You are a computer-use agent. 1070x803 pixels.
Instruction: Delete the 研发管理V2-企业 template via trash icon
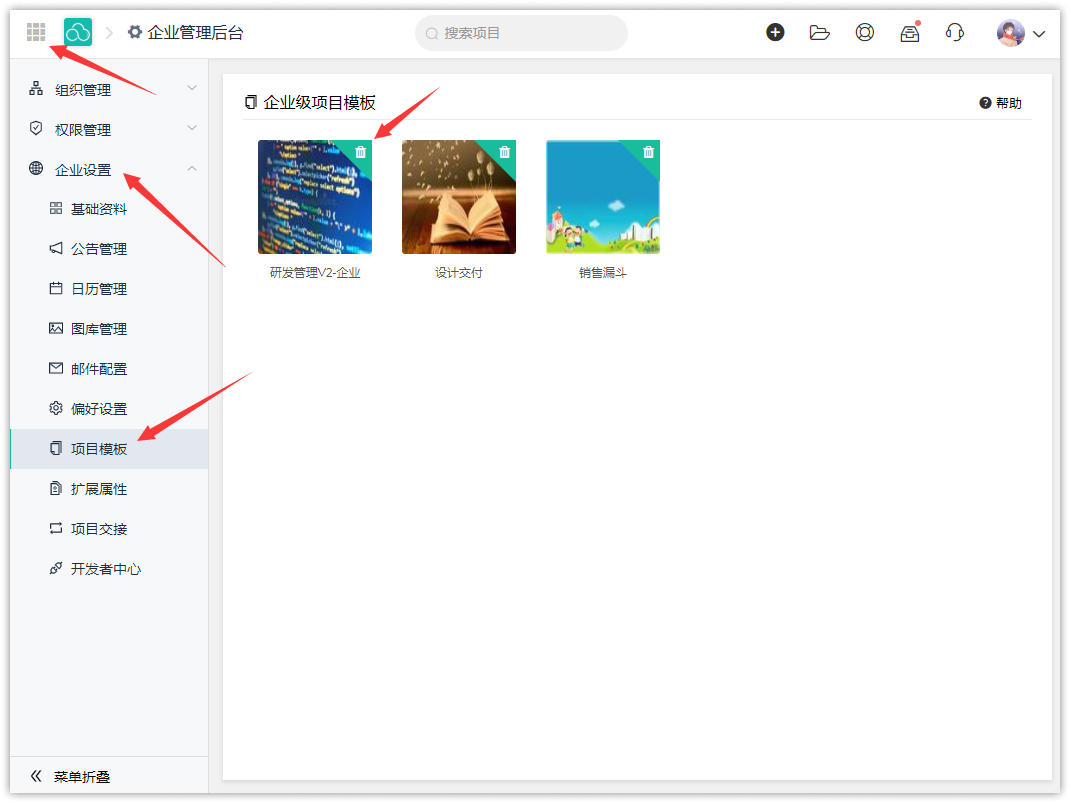click(x=361, y=152)
